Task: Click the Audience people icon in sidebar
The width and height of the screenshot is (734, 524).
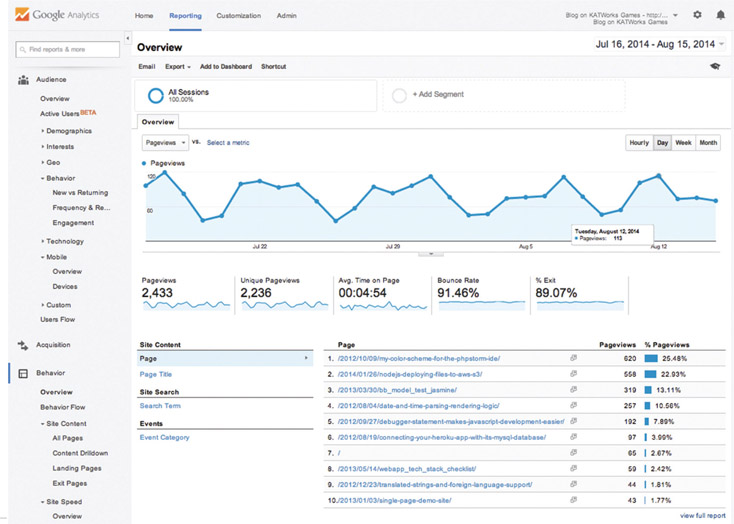Action: (x=23, y=80)
